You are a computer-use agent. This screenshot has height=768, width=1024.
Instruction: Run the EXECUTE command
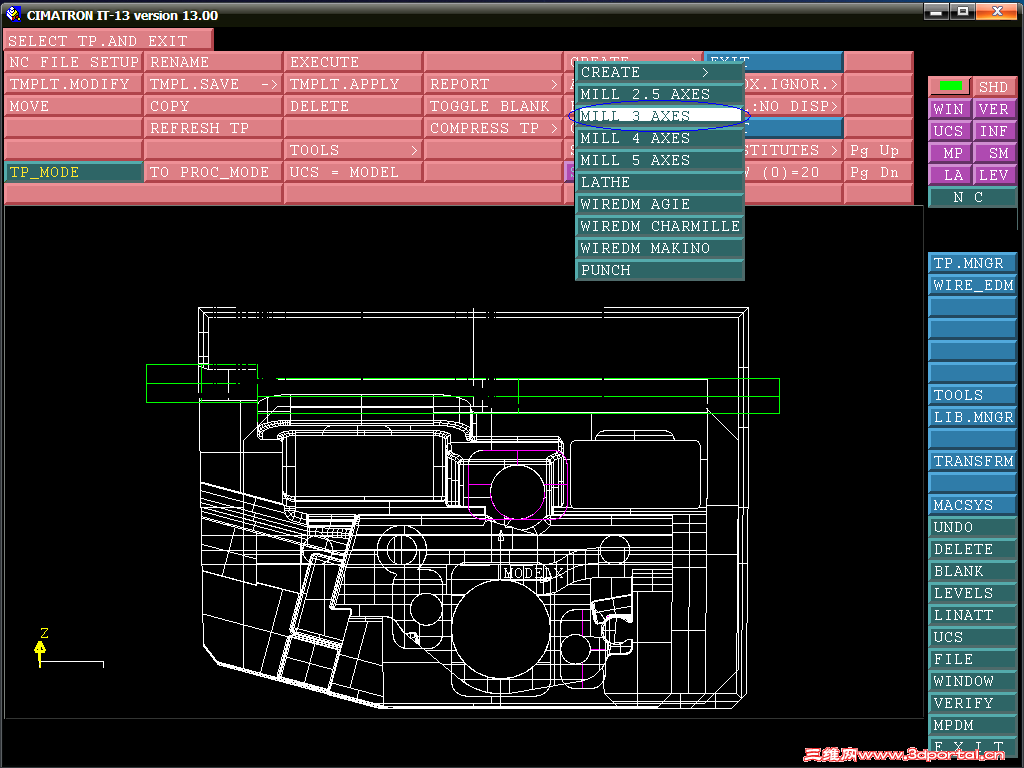353,62
